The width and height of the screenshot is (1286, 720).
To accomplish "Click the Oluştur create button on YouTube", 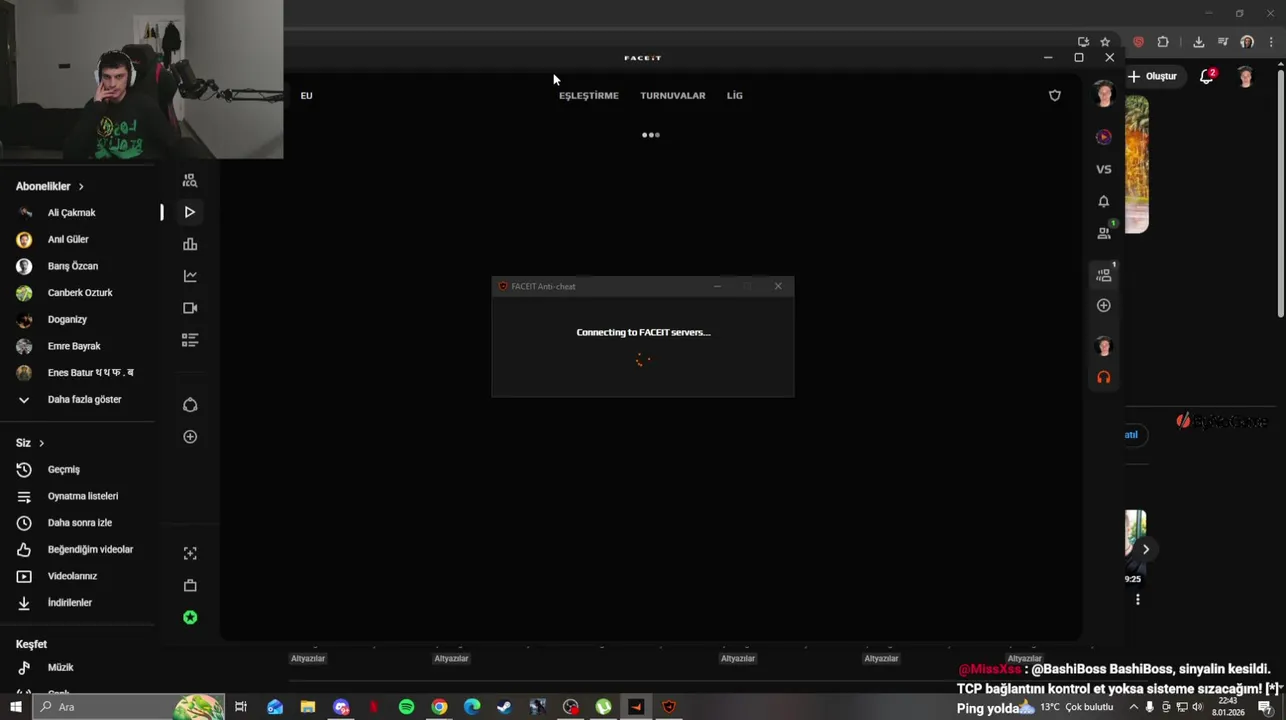I will point(1153,76).
